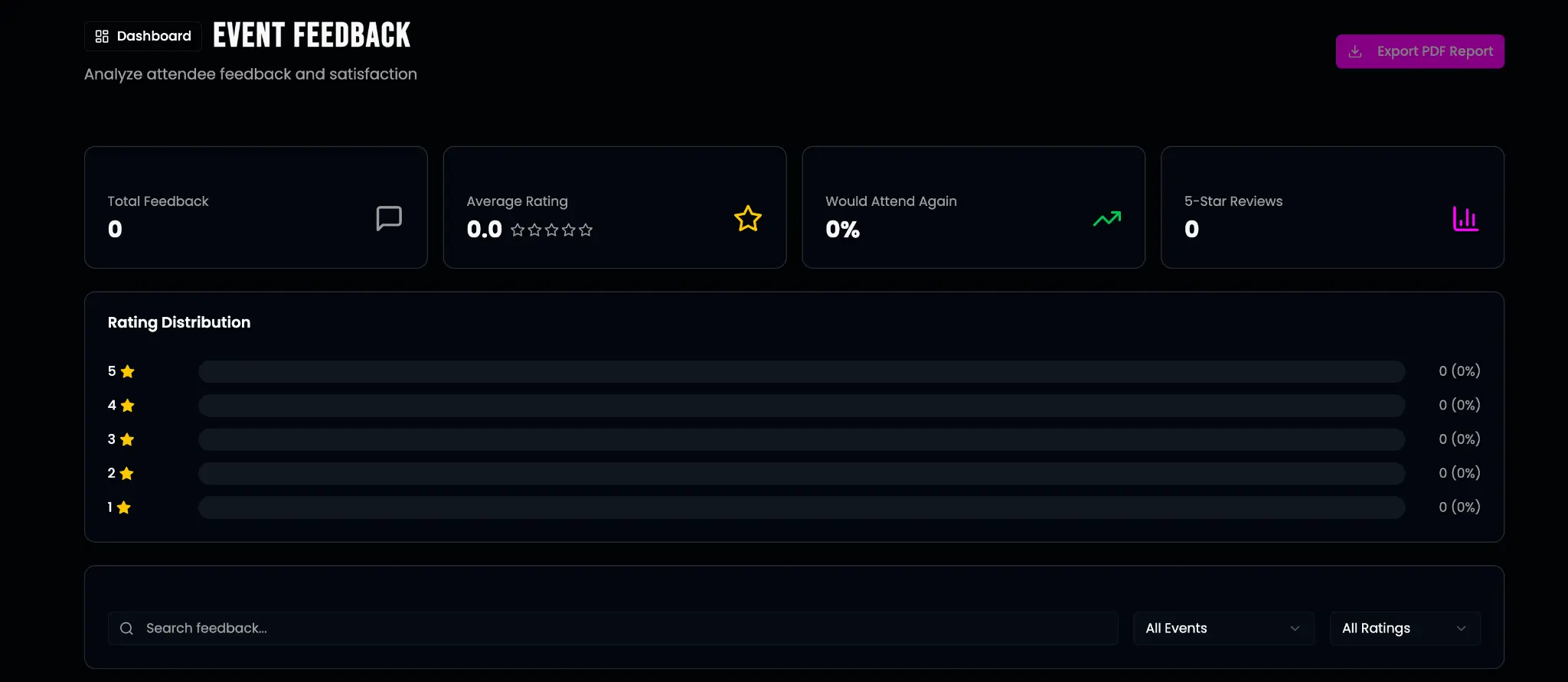The width and height of the screenshot is (1568, 682).
Task: Open the Dashboard button
Action: click(x=143, y=36)
